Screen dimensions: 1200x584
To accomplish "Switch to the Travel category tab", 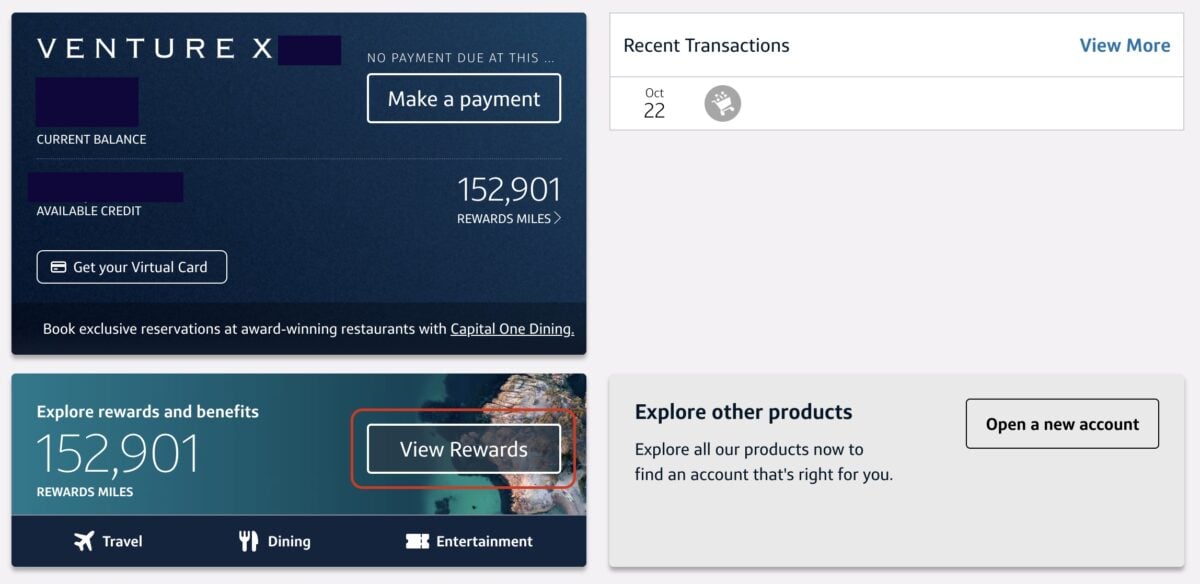I will pos(108,540).
